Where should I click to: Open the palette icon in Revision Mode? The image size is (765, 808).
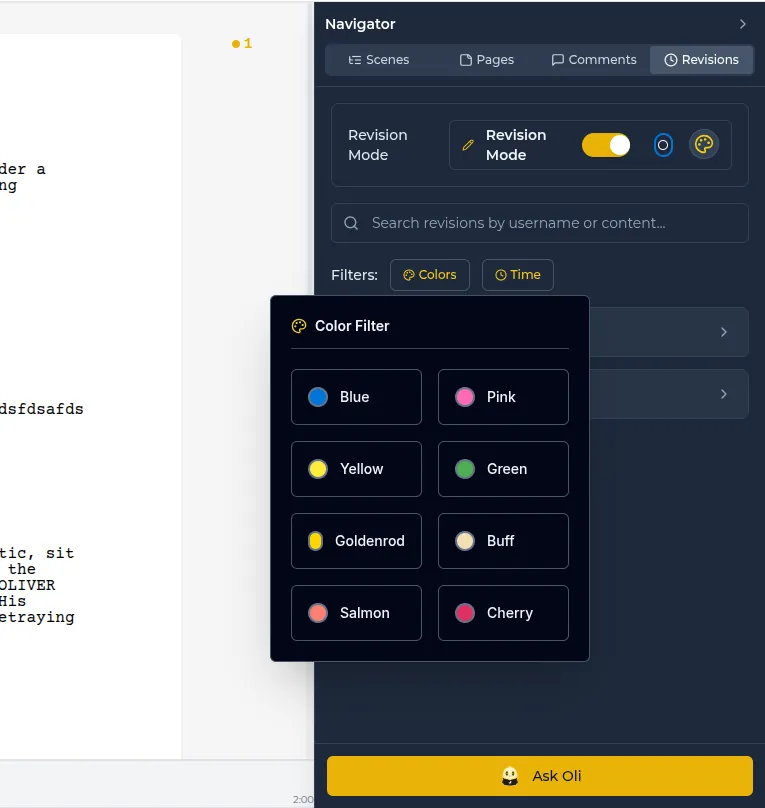[x=704, y=144]
